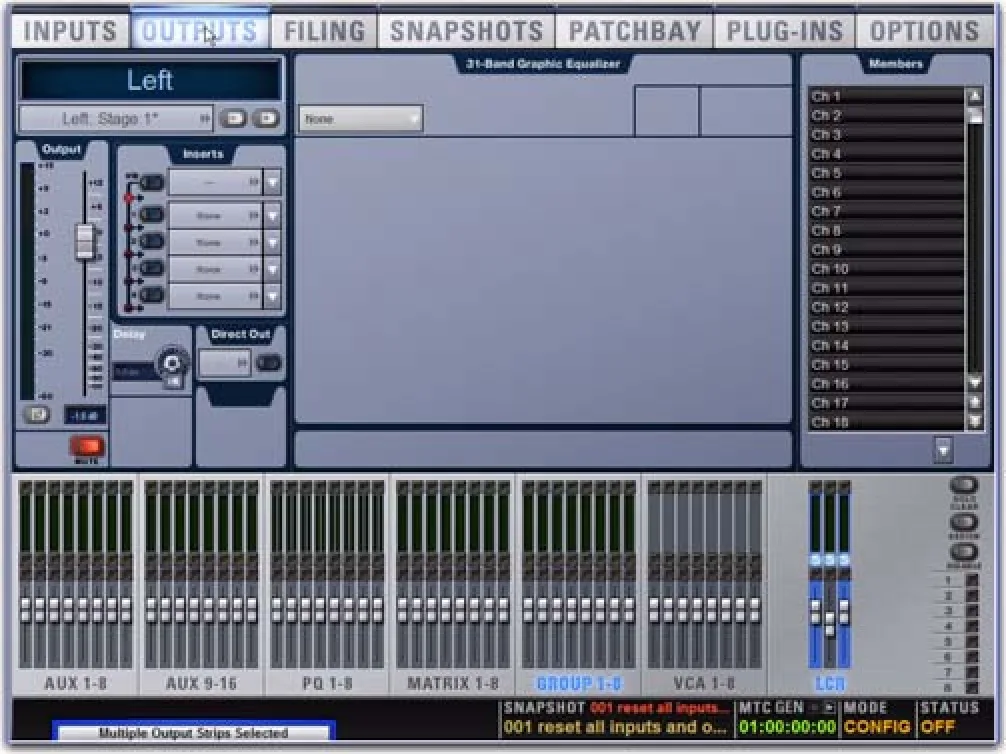Click the small button beneath the Delay knob
Viewport: 1006px width, 754px height.
click(x=173, y=382)
